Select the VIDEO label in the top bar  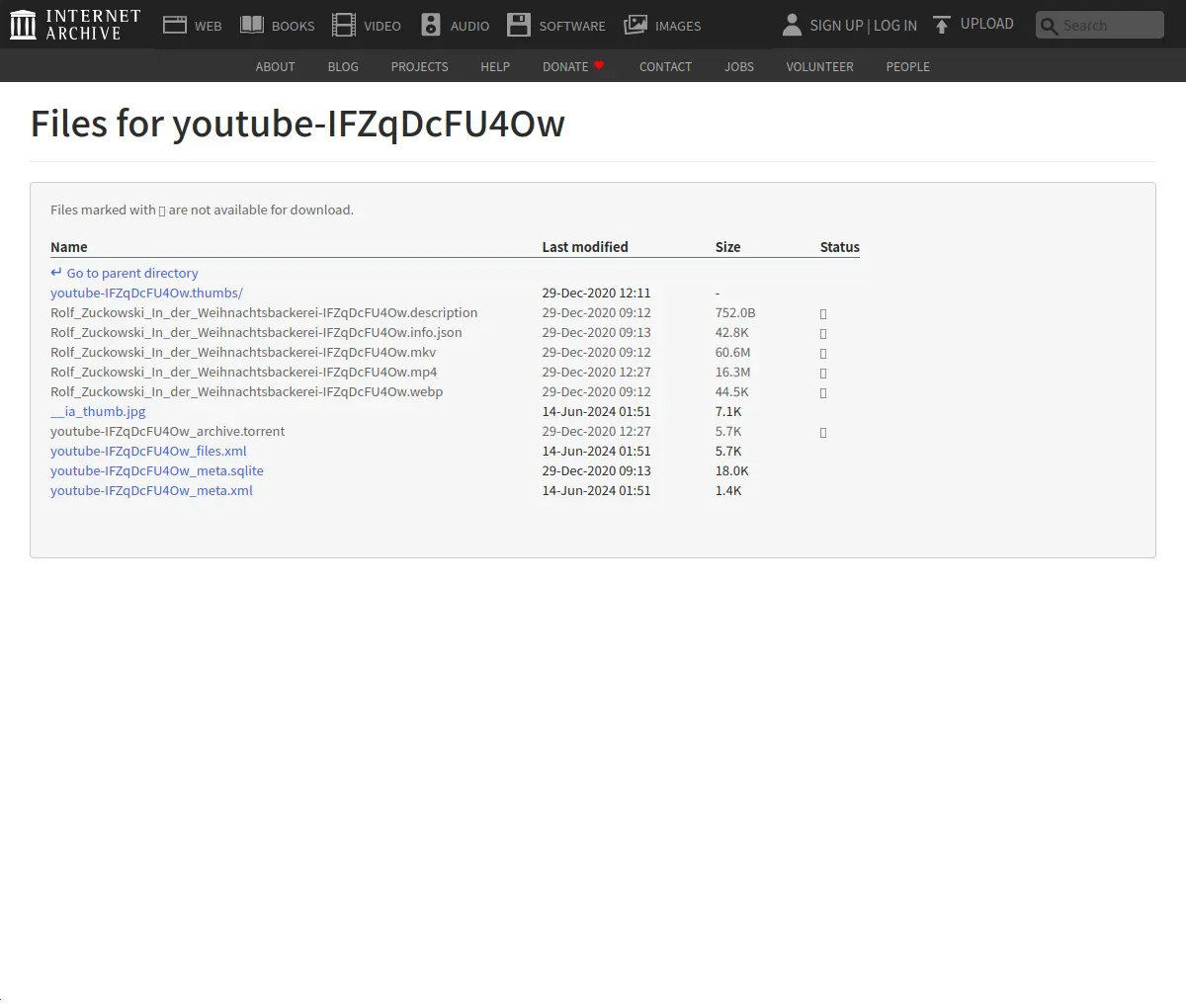coord(382,26)
